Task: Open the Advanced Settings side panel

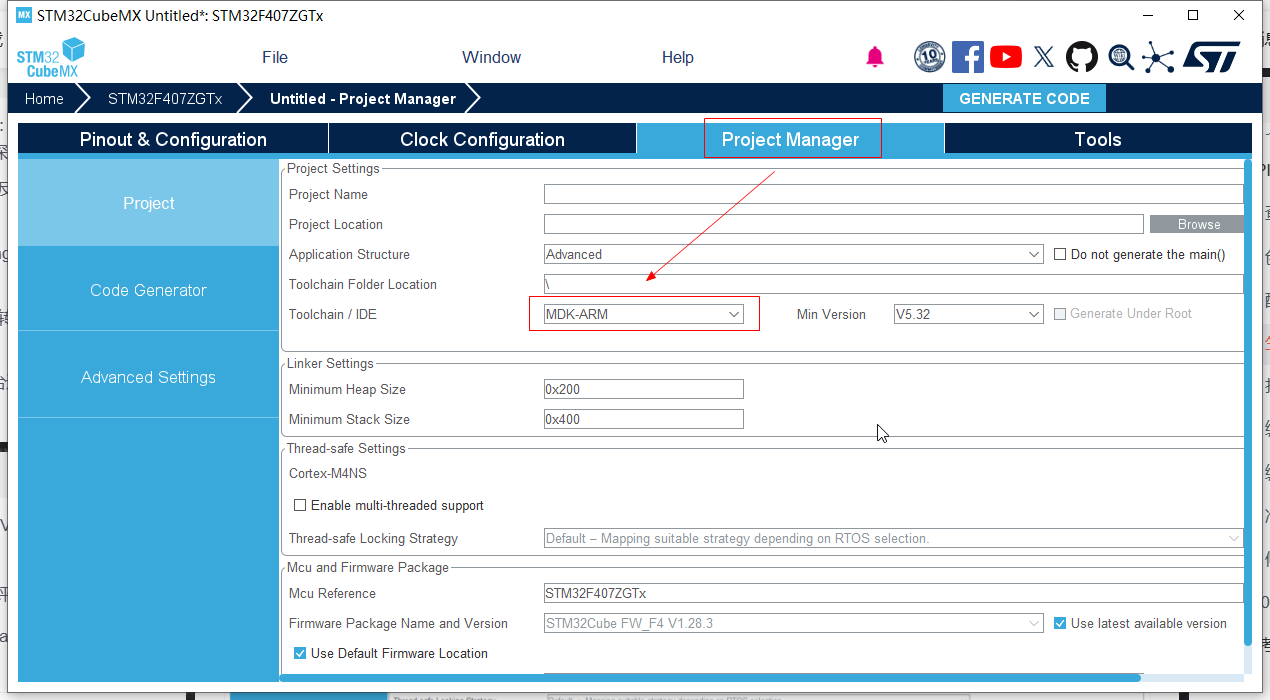Action: point(149,377)
